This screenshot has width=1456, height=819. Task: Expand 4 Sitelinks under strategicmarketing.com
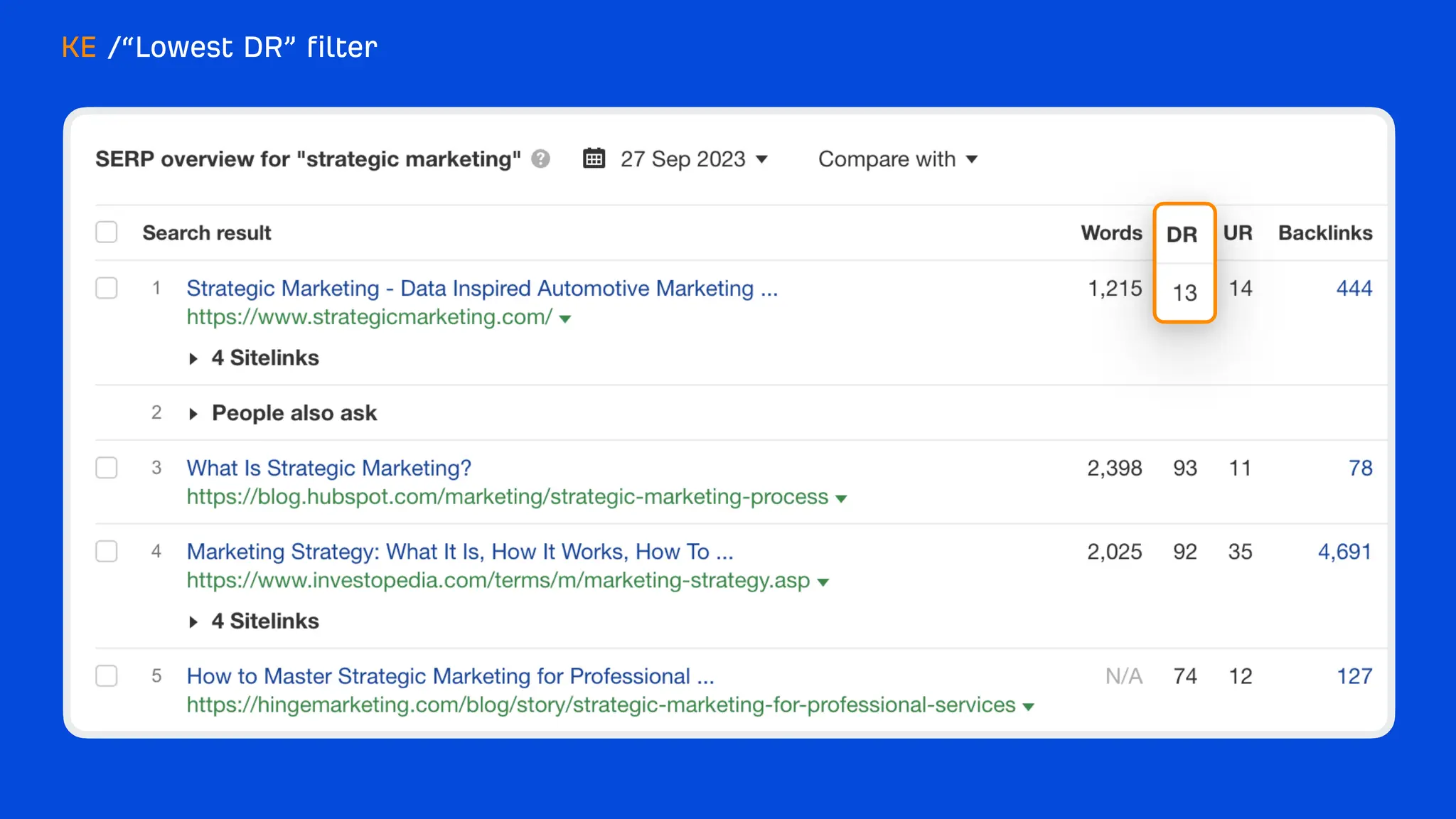pos(255,358)
